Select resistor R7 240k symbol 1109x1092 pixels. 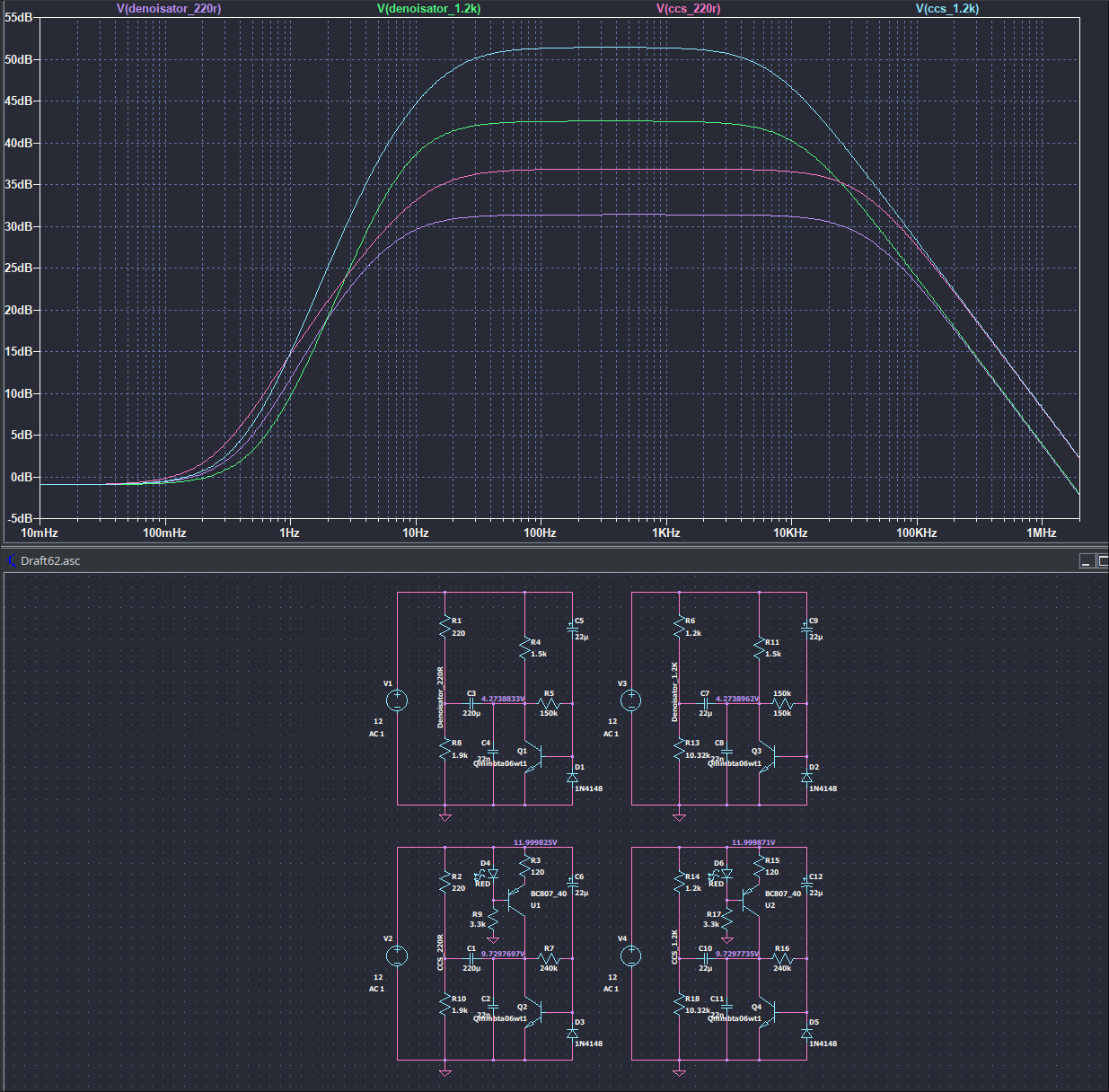[x=548, y=958]
